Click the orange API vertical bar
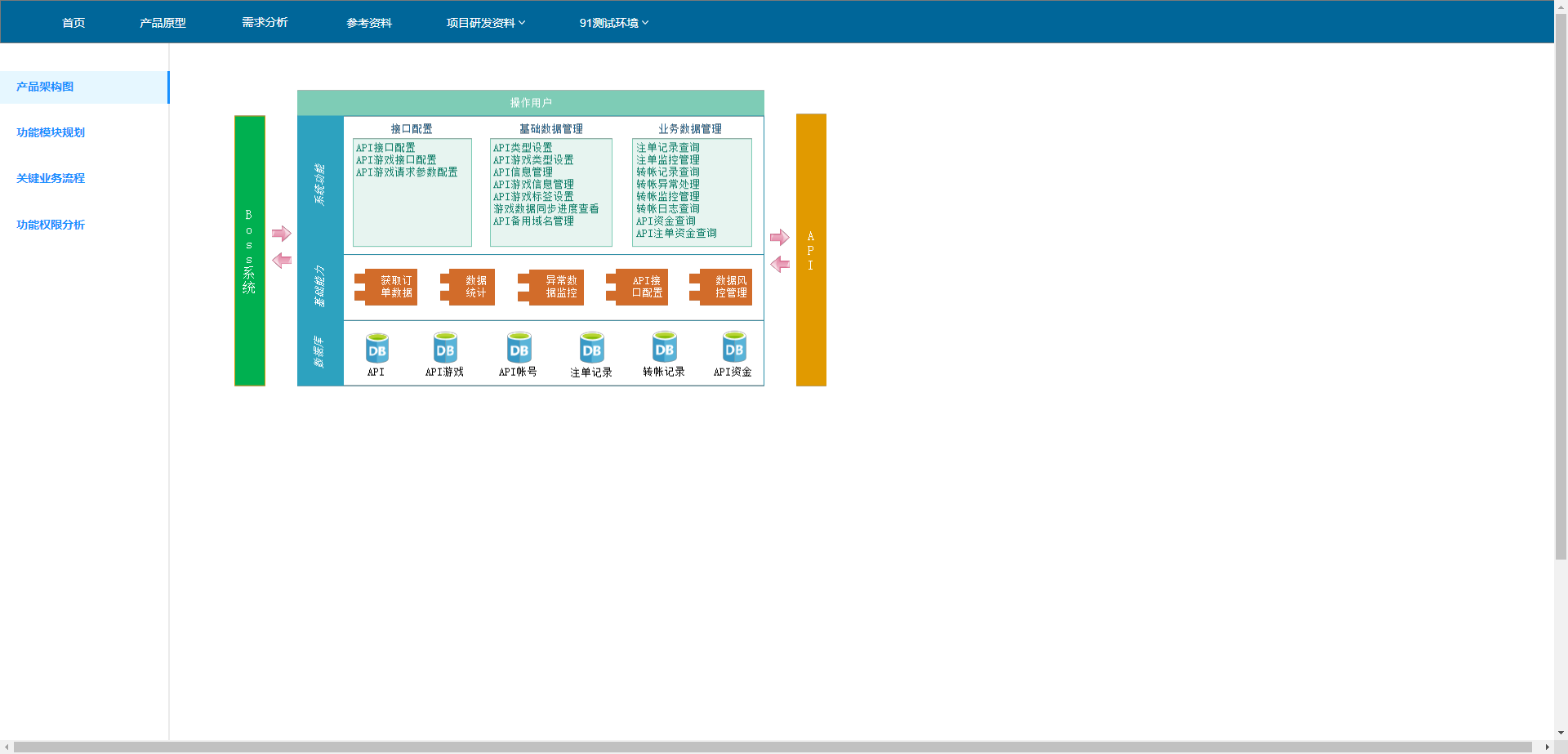This screenshot has width=1568, height=754. point(811,250)
